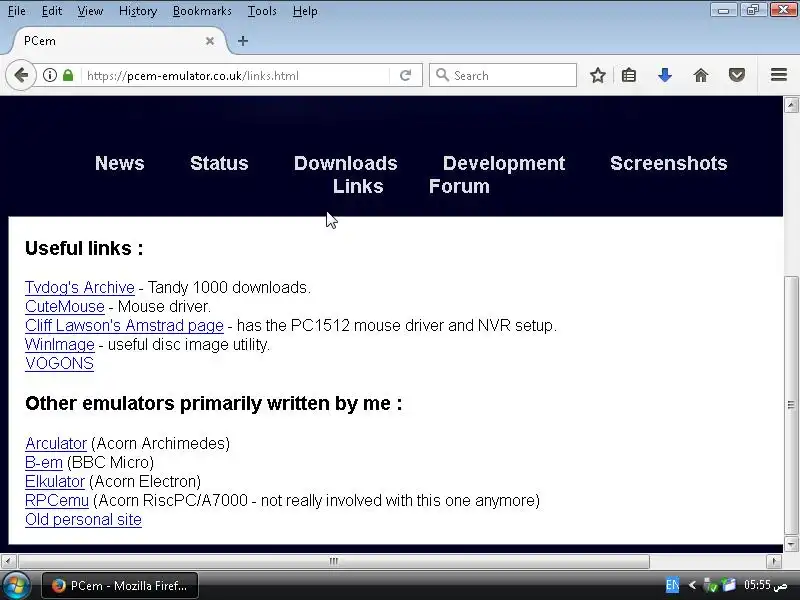Open the Arculator emulator link
Image resolution: width=800 pixels, height=600 pixels.
point(56,443)
